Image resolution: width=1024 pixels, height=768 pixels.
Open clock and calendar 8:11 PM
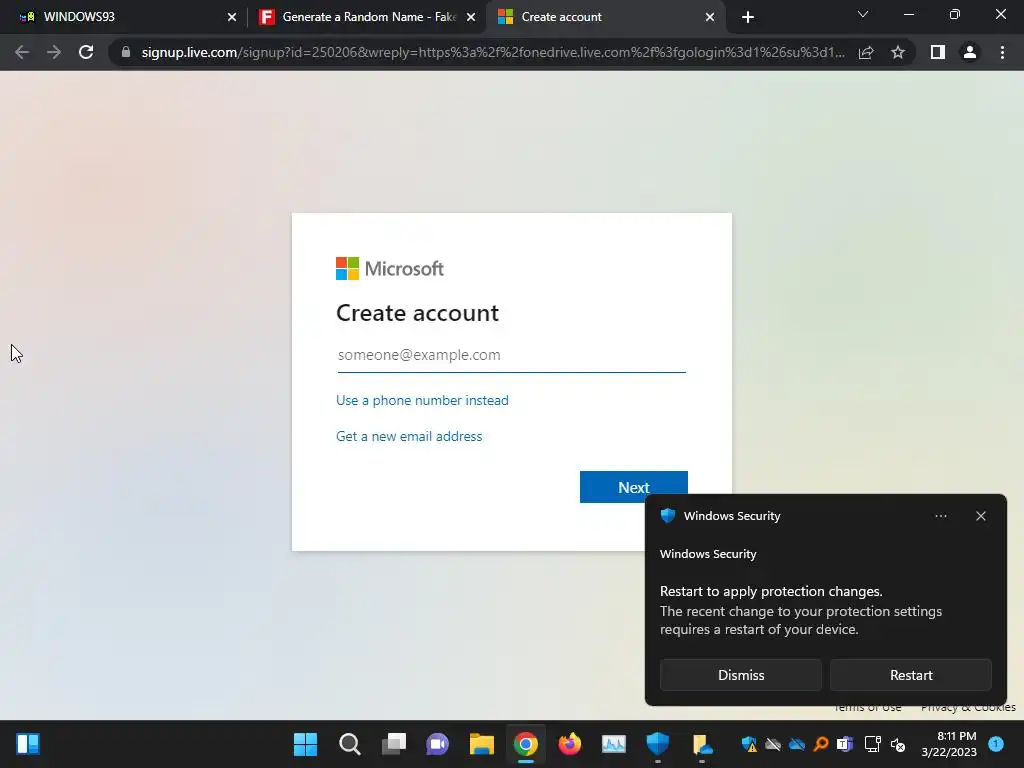click(x=949, y=744)
